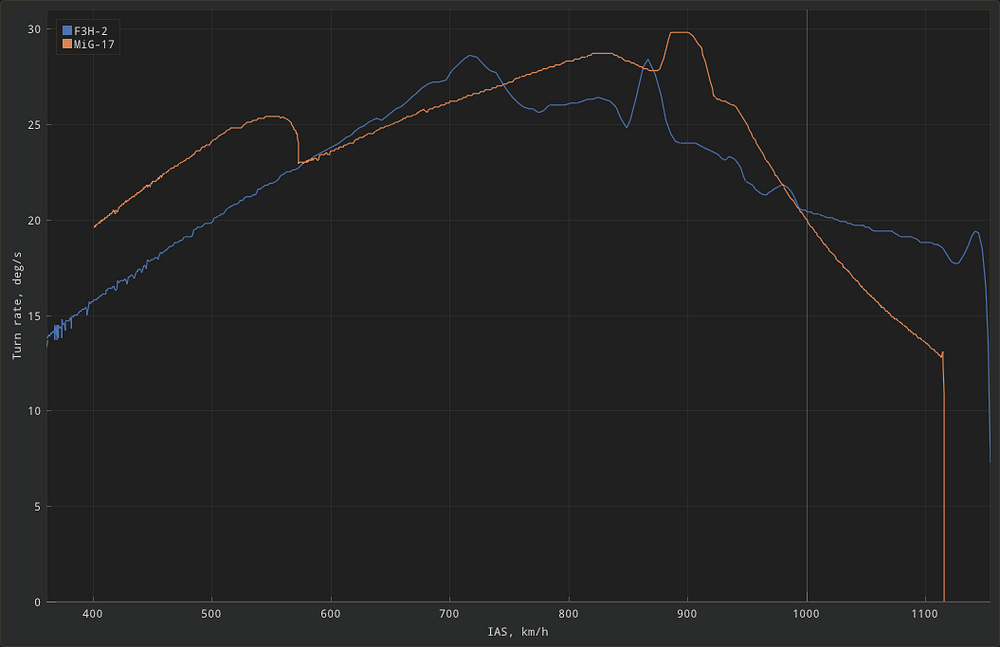The image size is (1000, 647).
Task: Click the 'Turn rate, deg/s' y-axis title
Action: pos(17,305)
